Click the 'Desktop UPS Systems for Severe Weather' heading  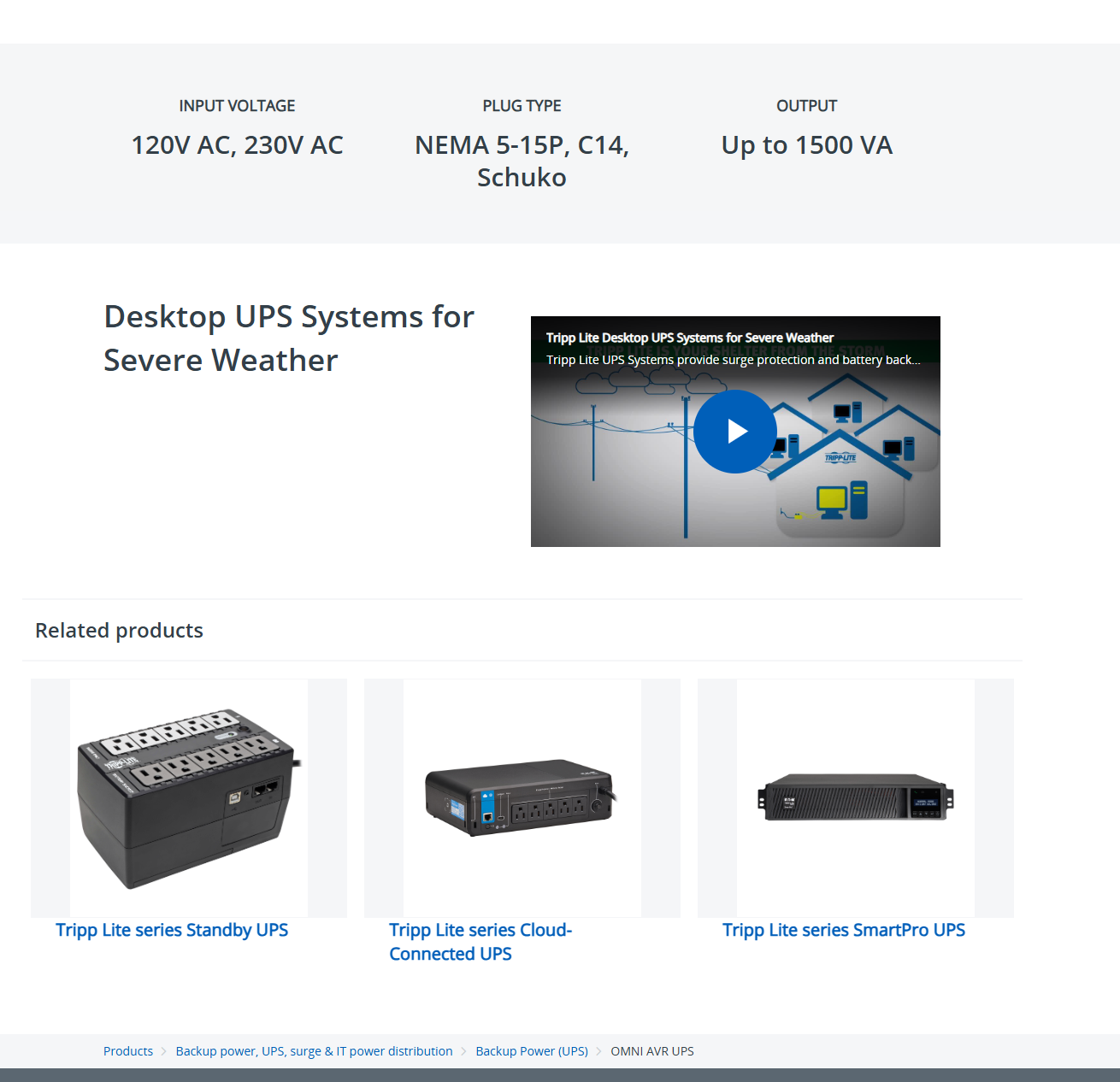point(288,338)
